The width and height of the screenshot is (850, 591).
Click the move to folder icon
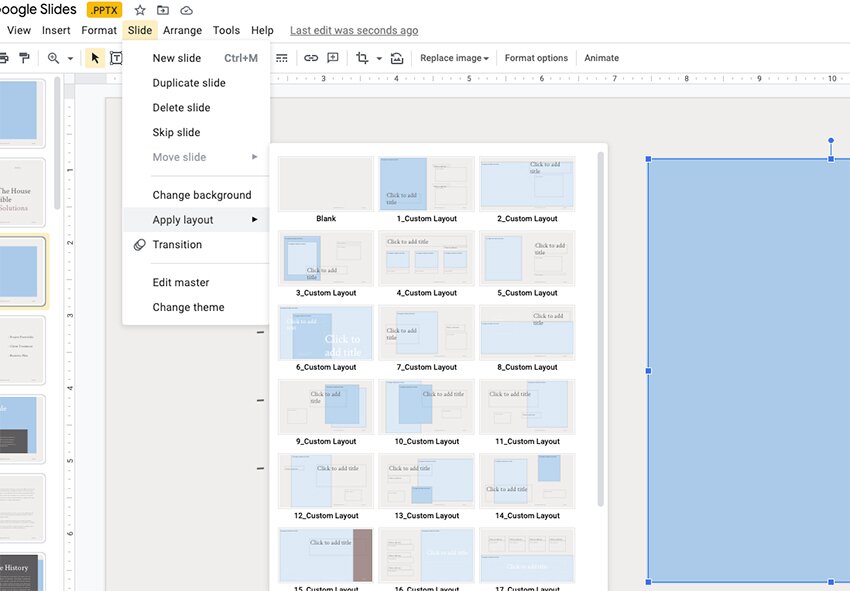(x=163, y=10)
